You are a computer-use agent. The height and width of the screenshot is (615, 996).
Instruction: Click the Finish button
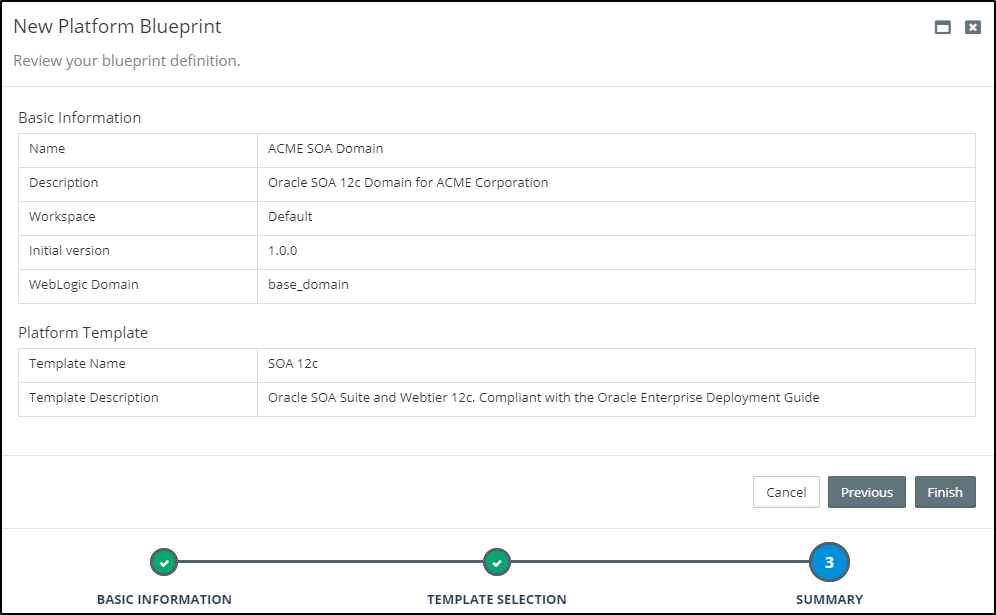pyautogui.click(x=944, y=492)
